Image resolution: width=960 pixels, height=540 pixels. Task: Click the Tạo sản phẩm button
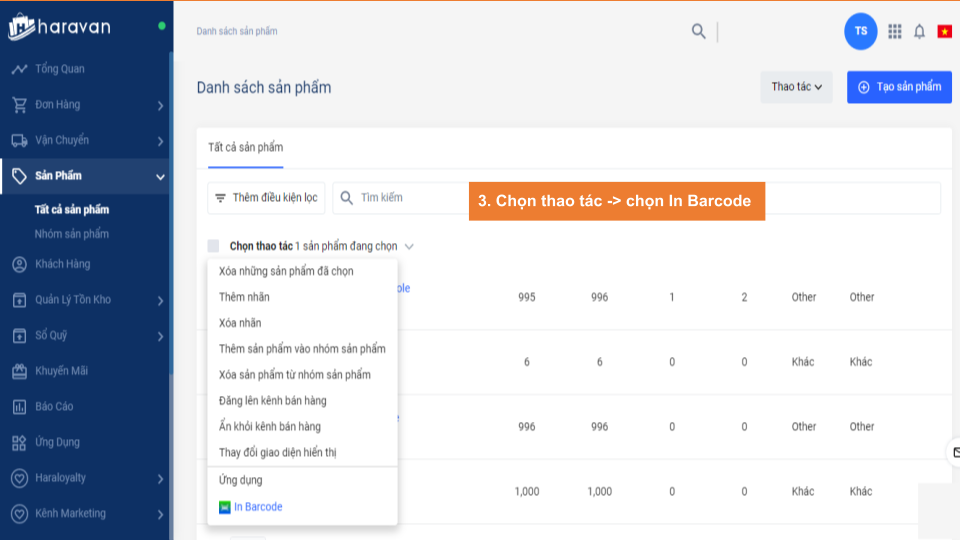click(899, 87)
